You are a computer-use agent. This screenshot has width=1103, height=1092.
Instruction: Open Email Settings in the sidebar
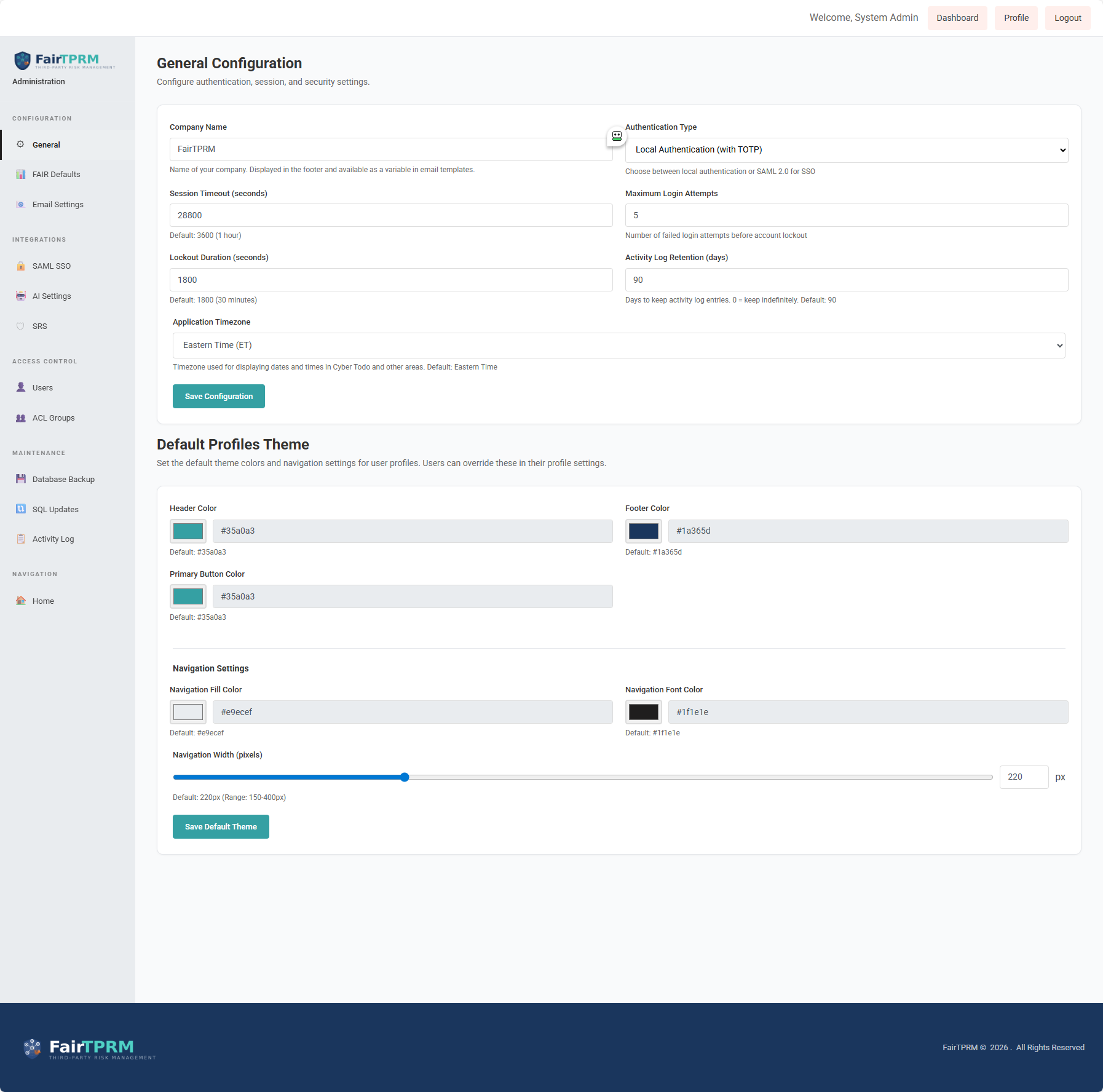[58, 205]
